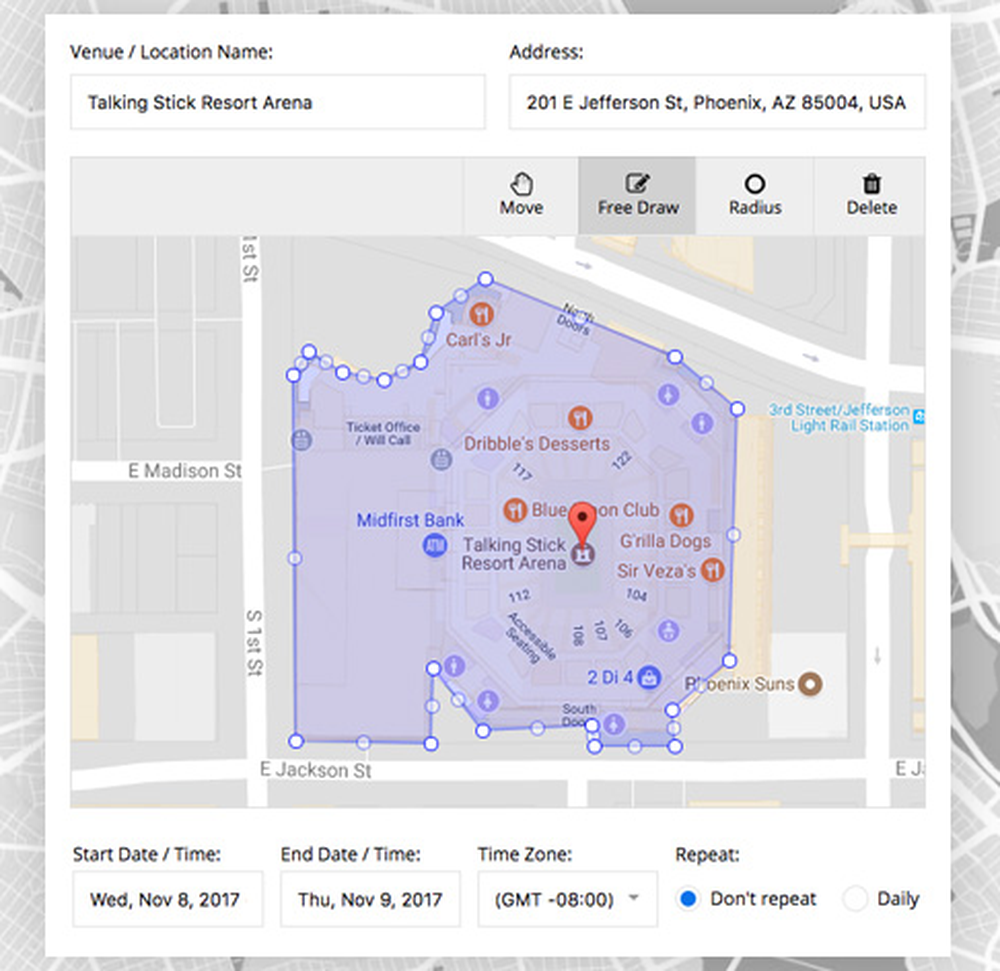Screen dimensions: 1000x971
Task: Click the E Jackson St label
Action: point(316,770)
